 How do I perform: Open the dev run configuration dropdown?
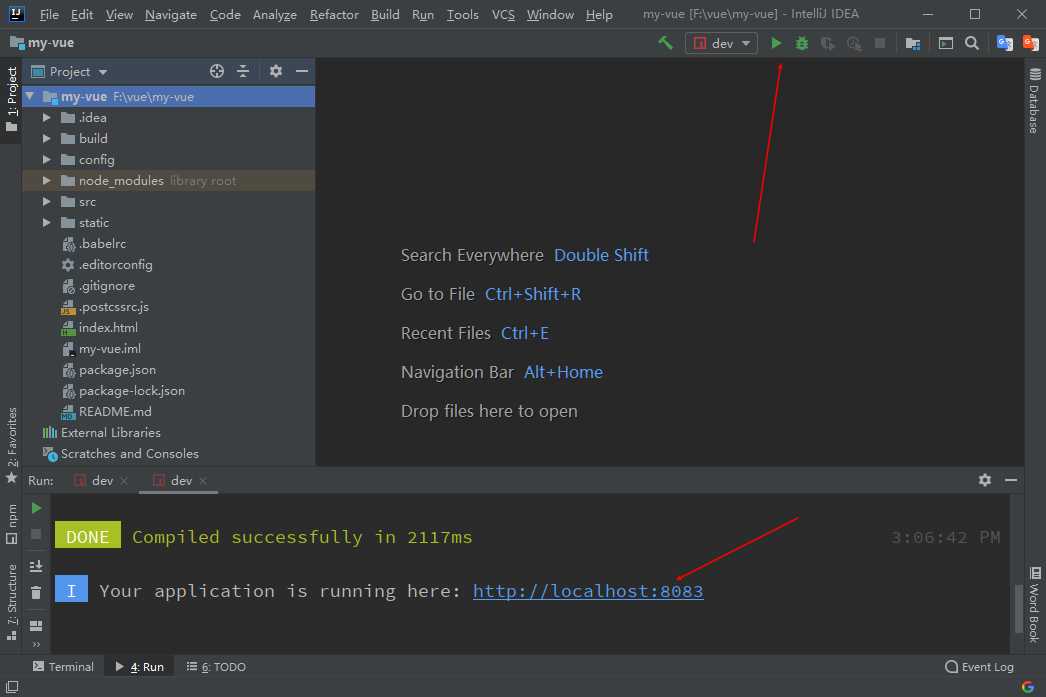[x=721, y=43]
